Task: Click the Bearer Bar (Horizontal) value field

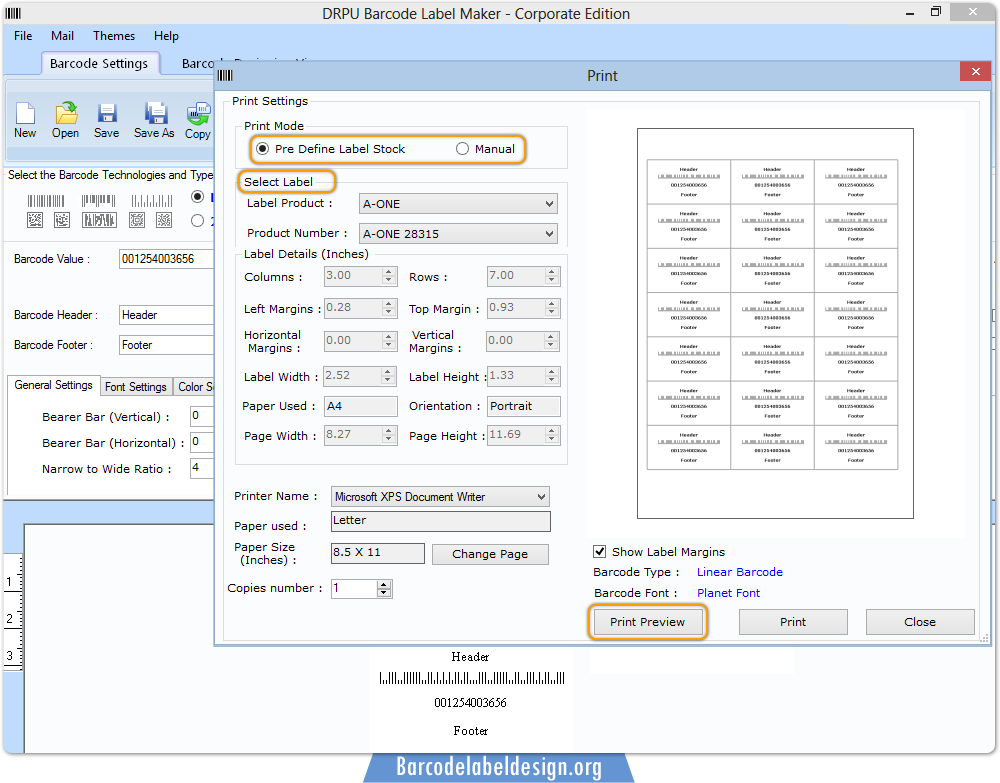Action: pyautogui.click(x=202, y=442)
